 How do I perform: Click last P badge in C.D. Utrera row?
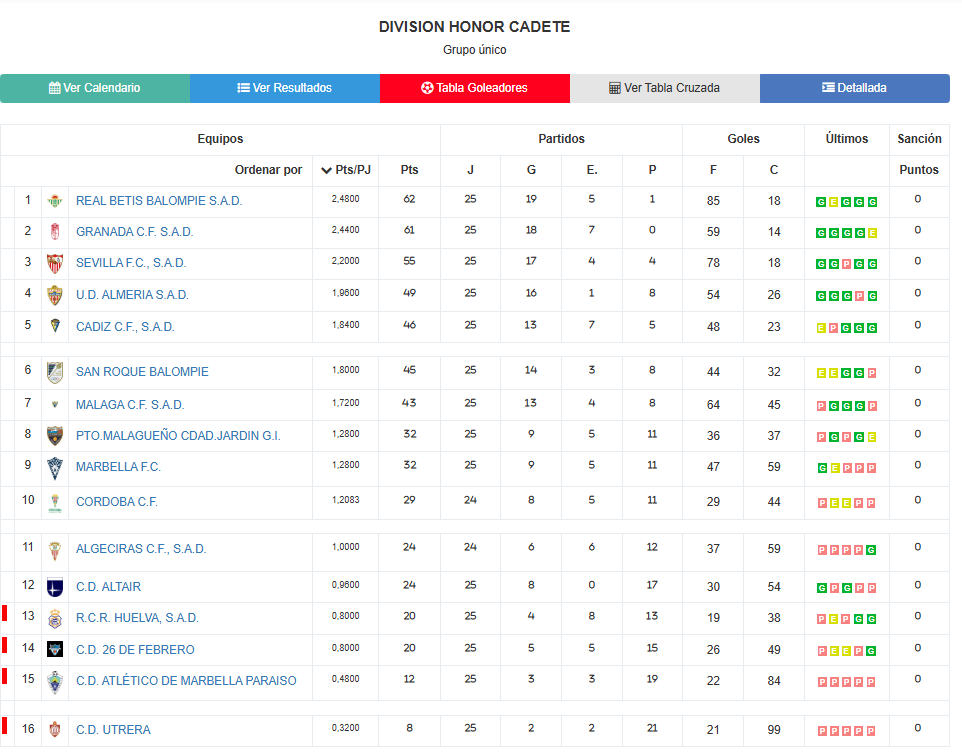[872, 731]
